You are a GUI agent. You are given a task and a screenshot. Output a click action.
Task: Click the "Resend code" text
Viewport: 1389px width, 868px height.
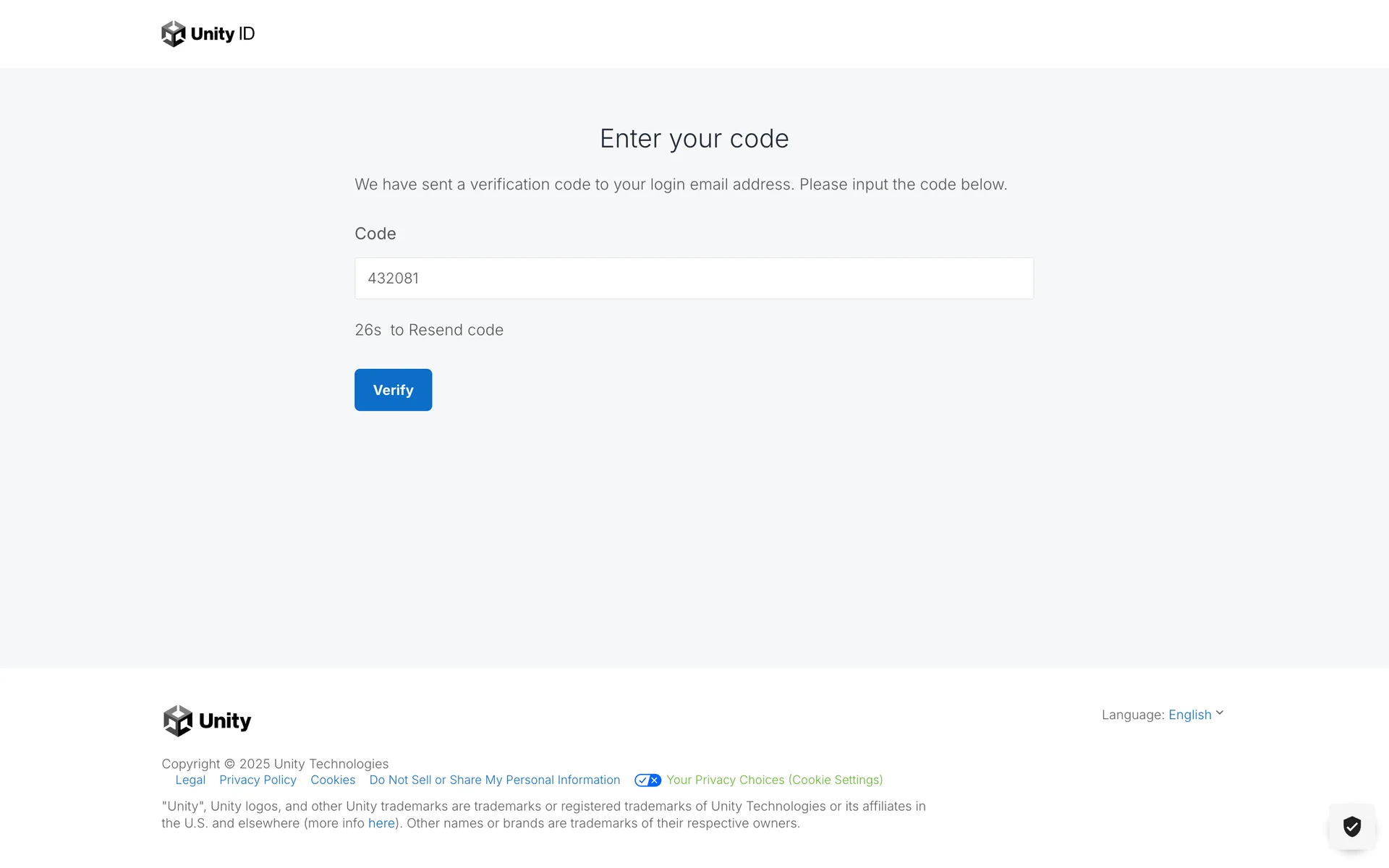coord(456,331)
